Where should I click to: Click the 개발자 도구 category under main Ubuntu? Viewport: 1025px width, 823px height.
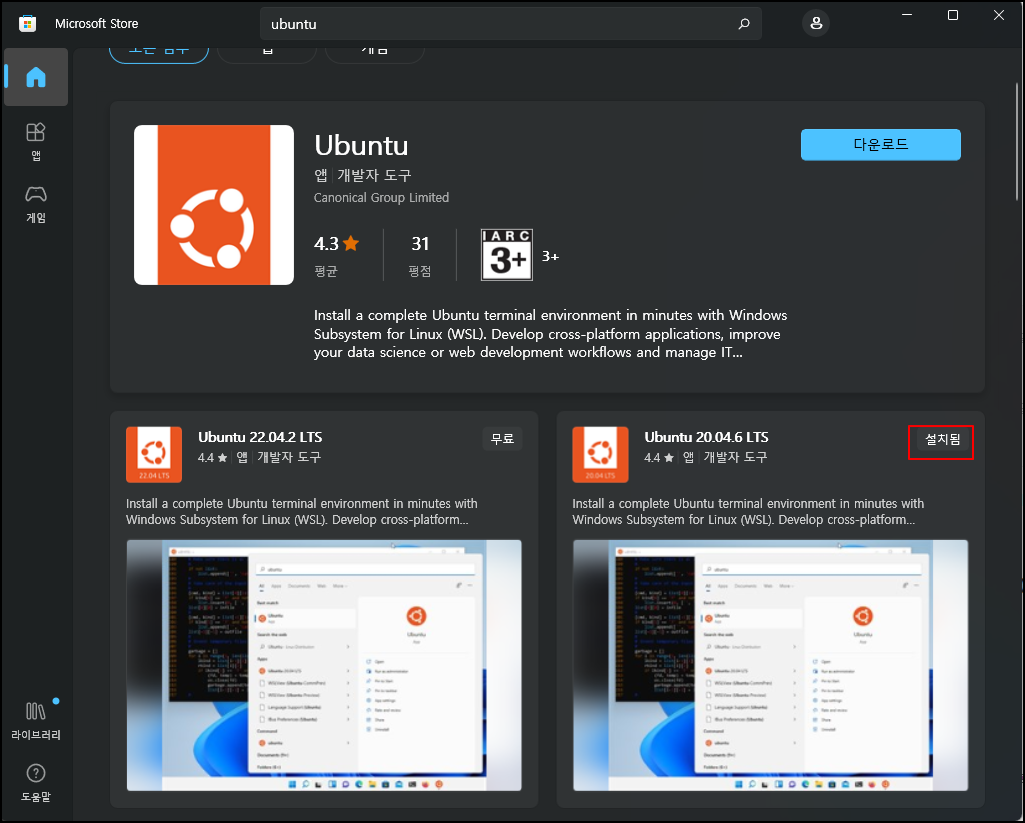pyautogui.click(x=374, y=175)
